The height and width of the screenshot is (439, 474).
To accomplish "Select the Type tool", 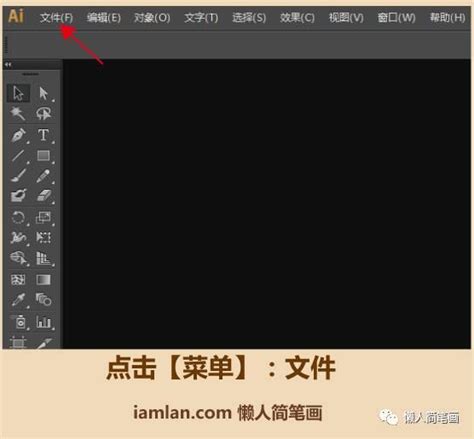I will click(44, 135).
